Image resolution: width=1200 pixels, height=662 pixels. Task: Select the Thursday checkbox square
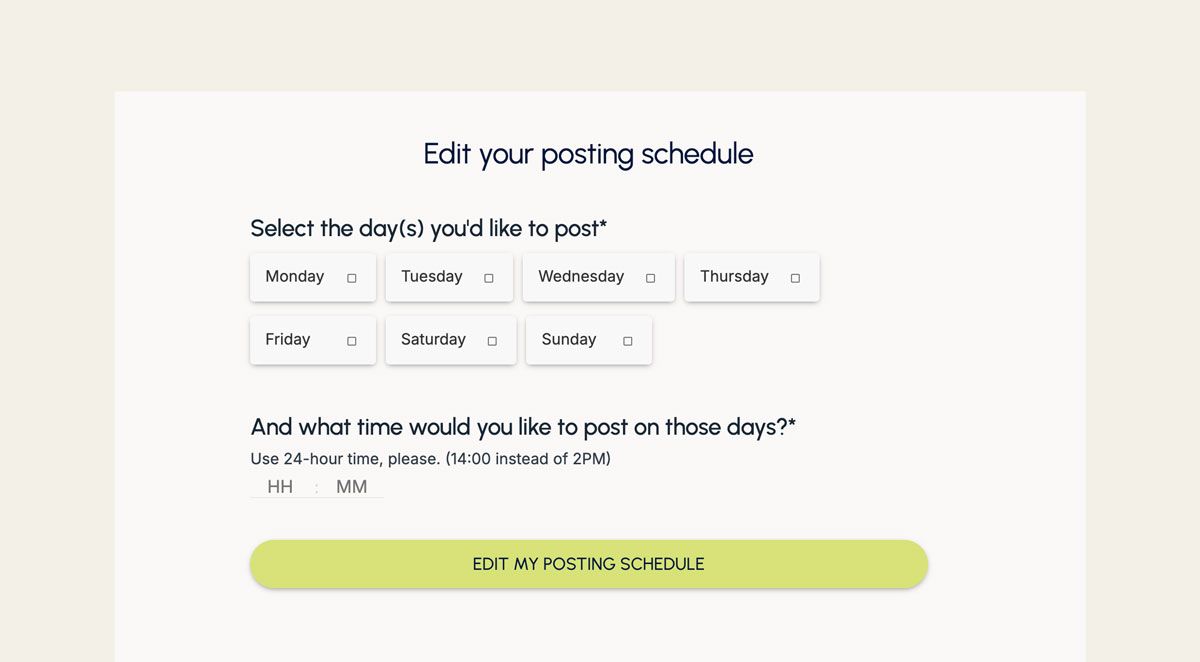pos(796,278)
